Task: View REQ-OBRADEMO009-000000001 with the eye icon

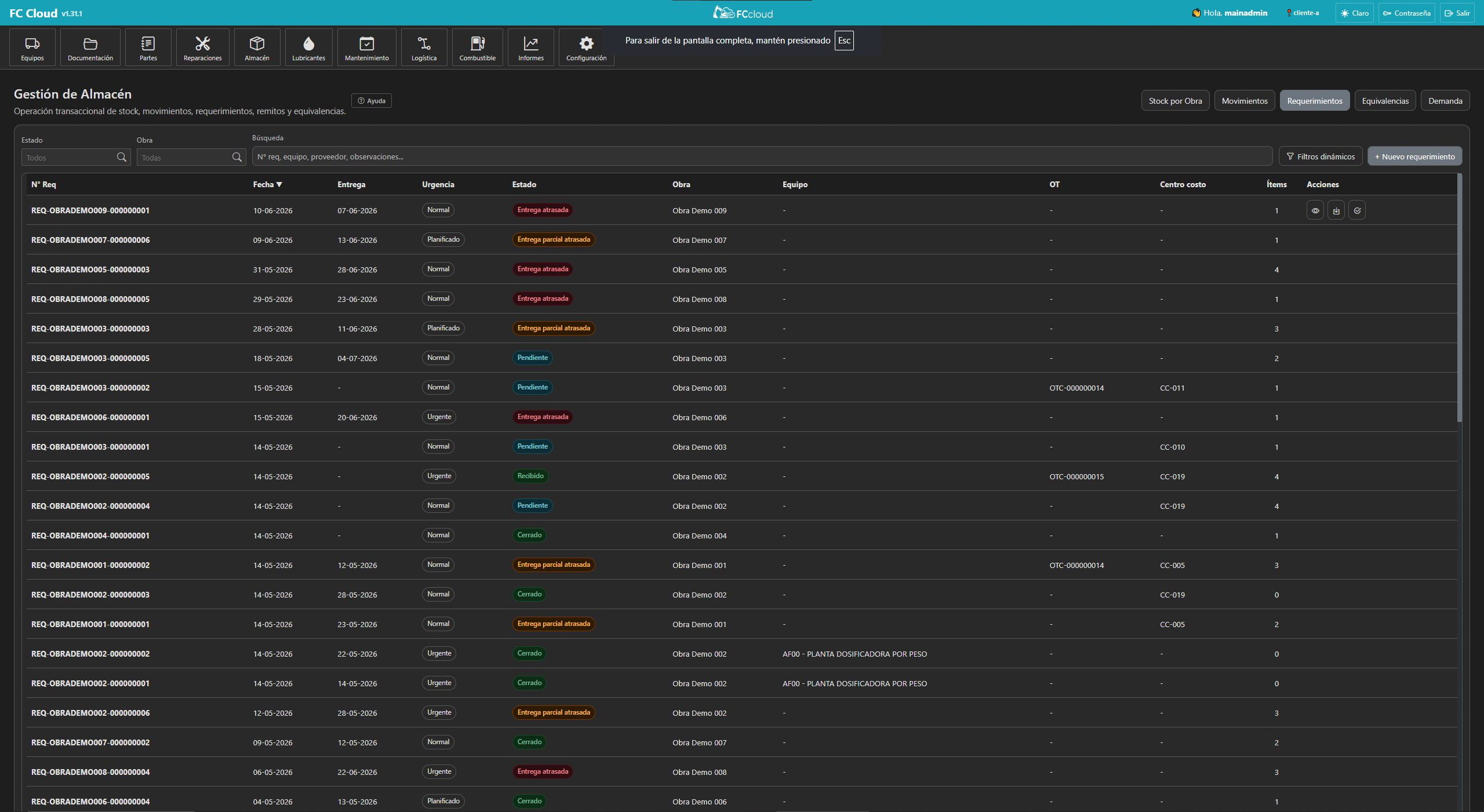Action: pos(1315,210)
